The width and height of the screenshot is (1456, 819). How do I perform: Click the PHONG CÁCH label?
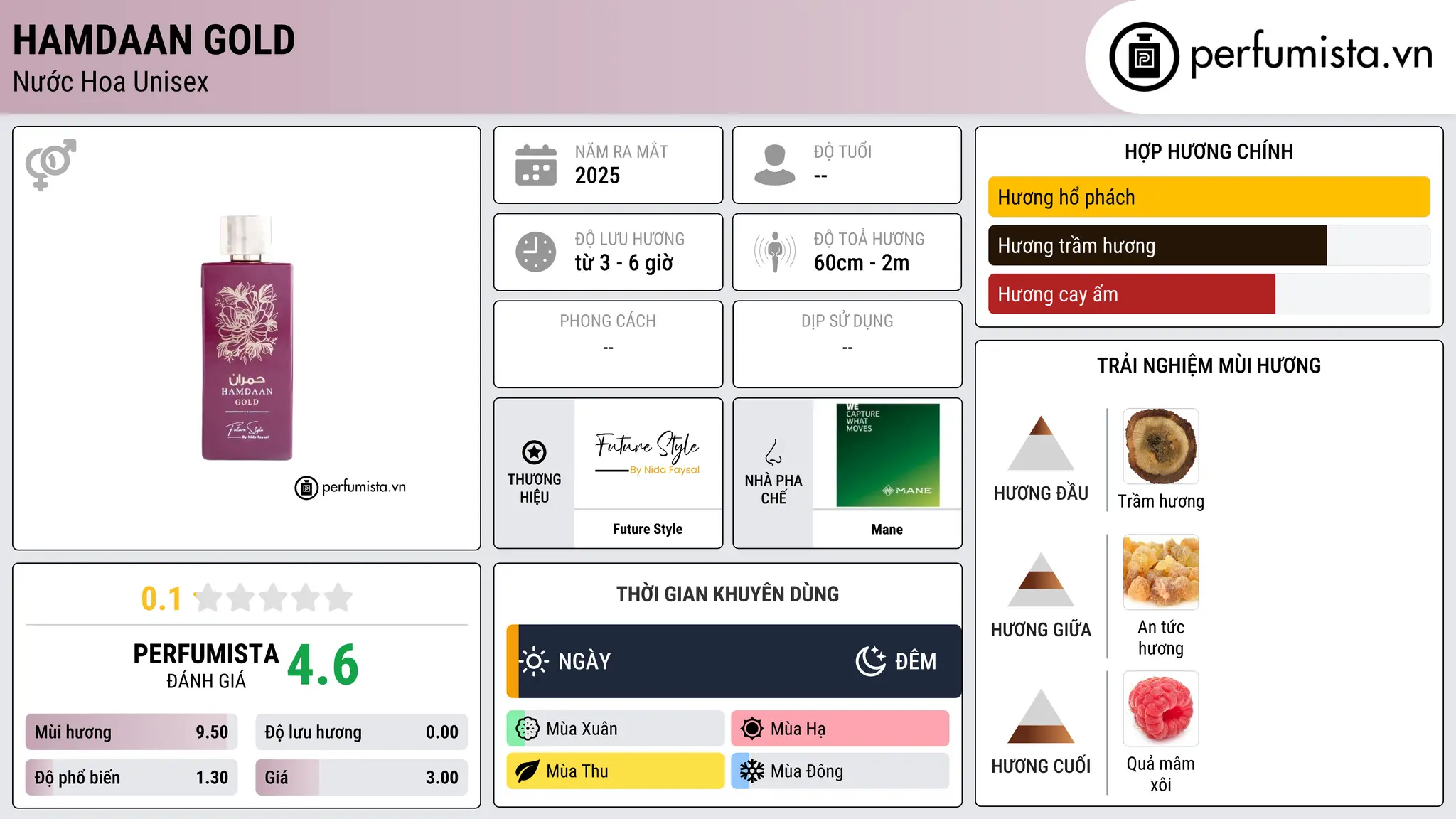608,321
